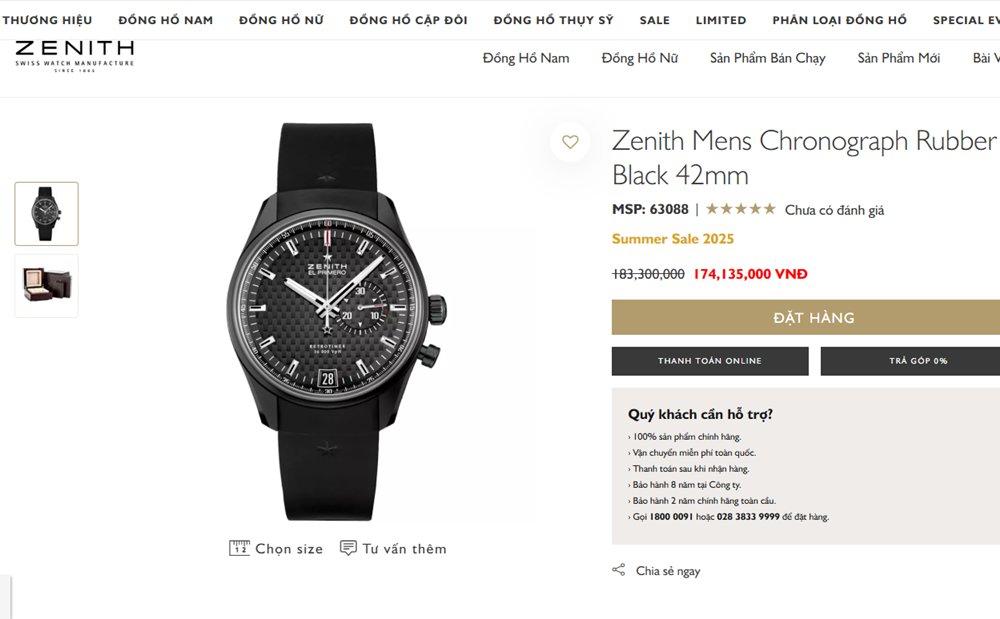Image resolution: width=1000 pixels, height=619 pixels.
Task: Go to Sản Phẩm Mới link
Action: coord(898,58)
